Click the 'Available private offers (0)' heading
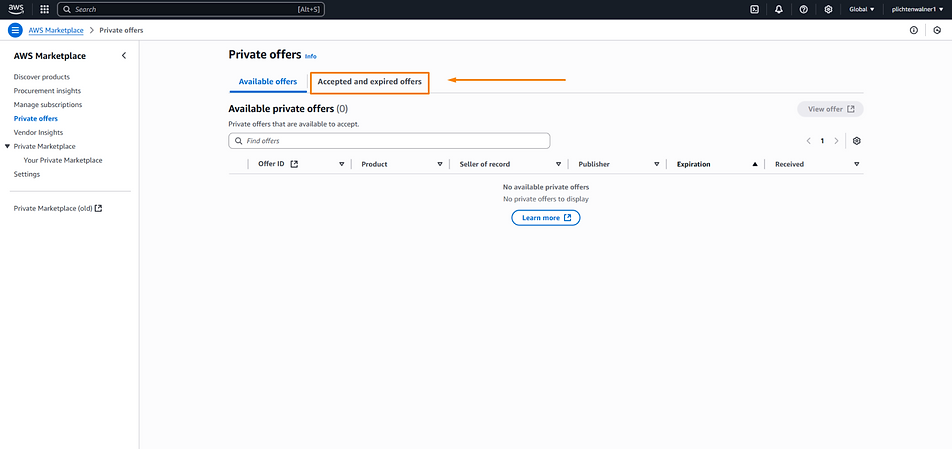 (288, 109)
